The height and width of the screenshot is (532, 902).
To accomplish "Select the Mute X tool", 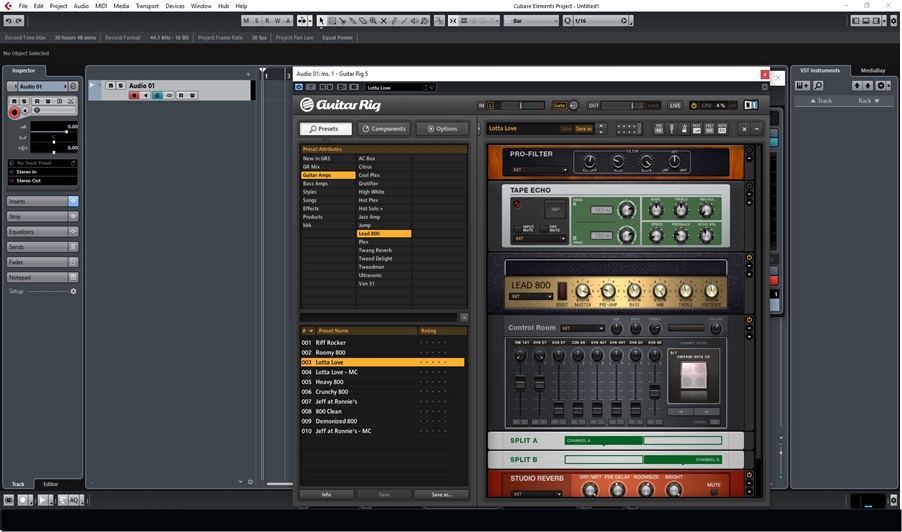I will point(384,21).
